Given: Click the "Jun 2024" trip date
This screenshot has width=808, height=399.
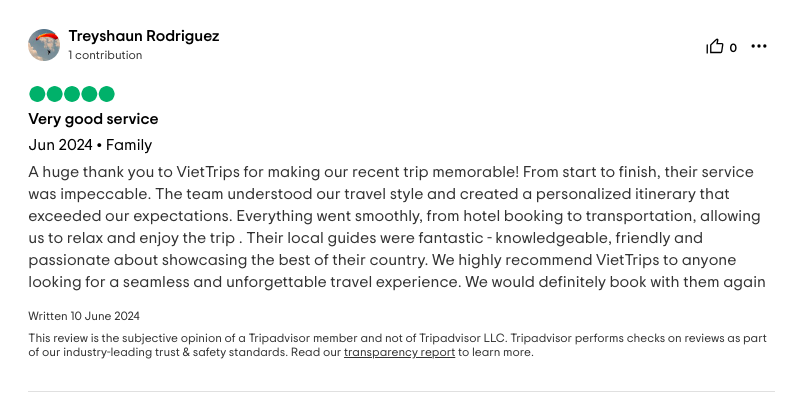Looking at the screenshot, I should (60, 145).
